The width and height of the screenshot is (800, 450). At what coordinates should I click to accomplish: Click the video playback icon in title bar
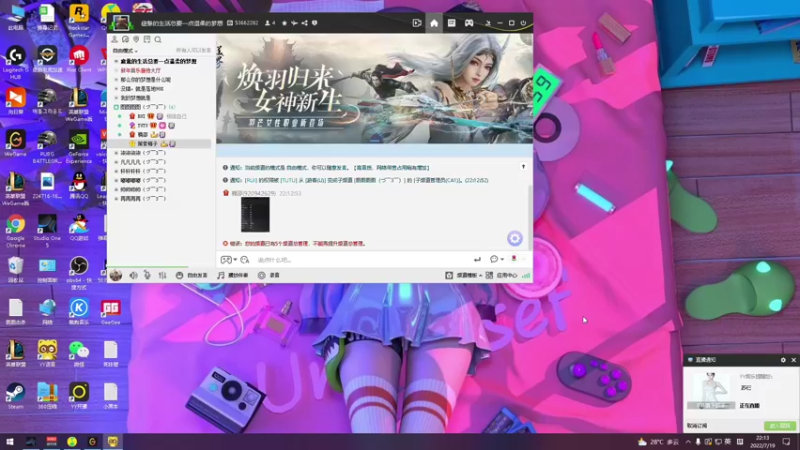point(417,23)
